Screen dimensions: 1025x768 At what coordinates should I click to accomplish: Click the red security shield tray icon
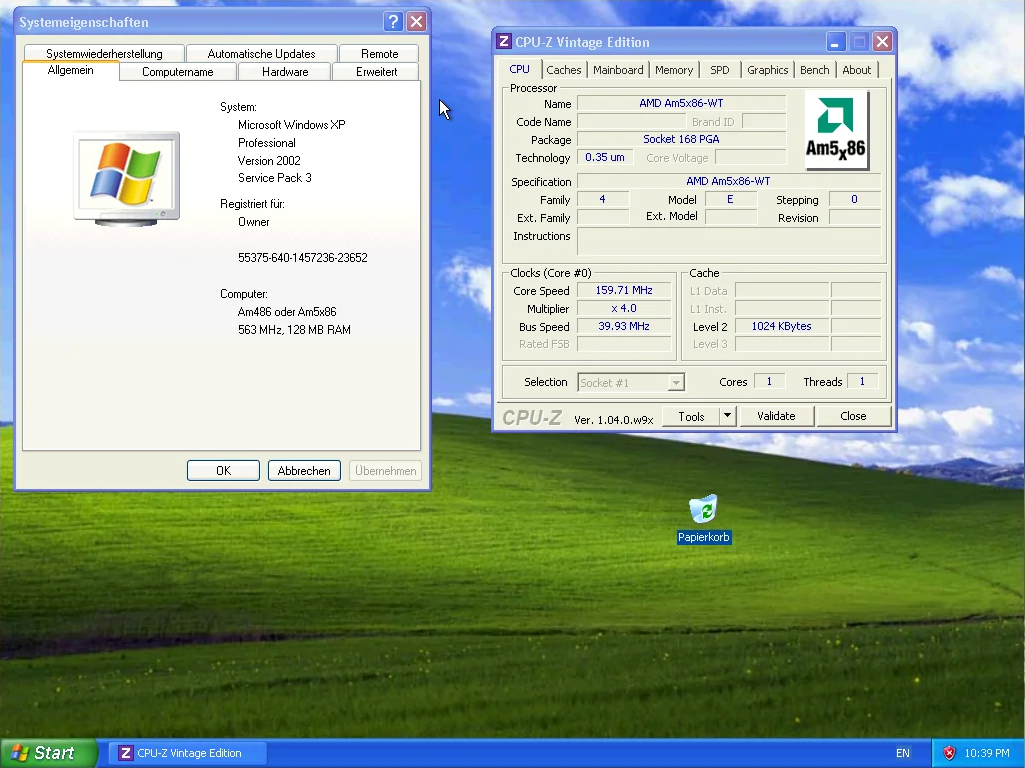947,752
